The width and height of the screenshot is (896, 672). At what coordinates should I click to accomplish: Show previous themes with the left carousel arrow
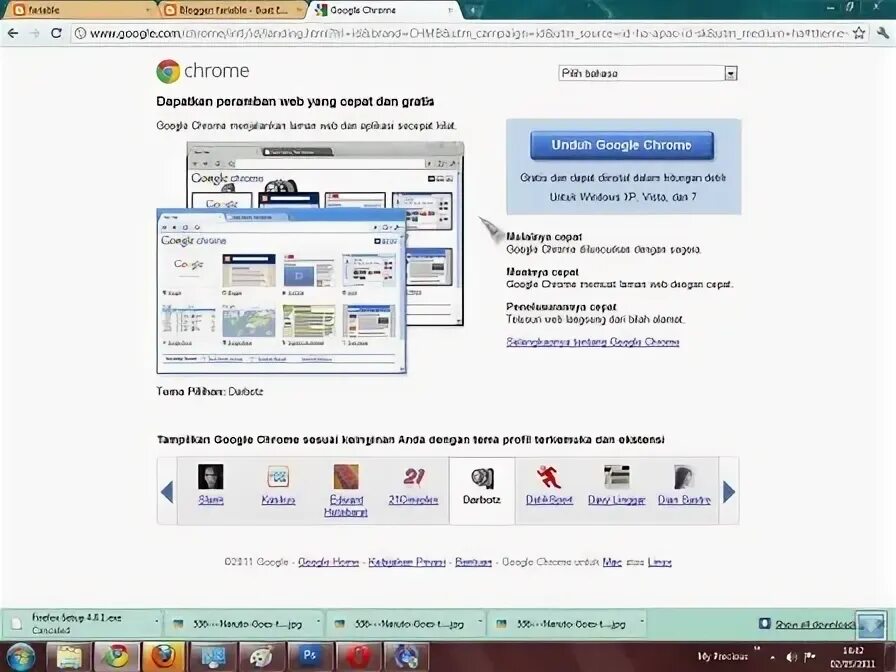coord(167,491)
